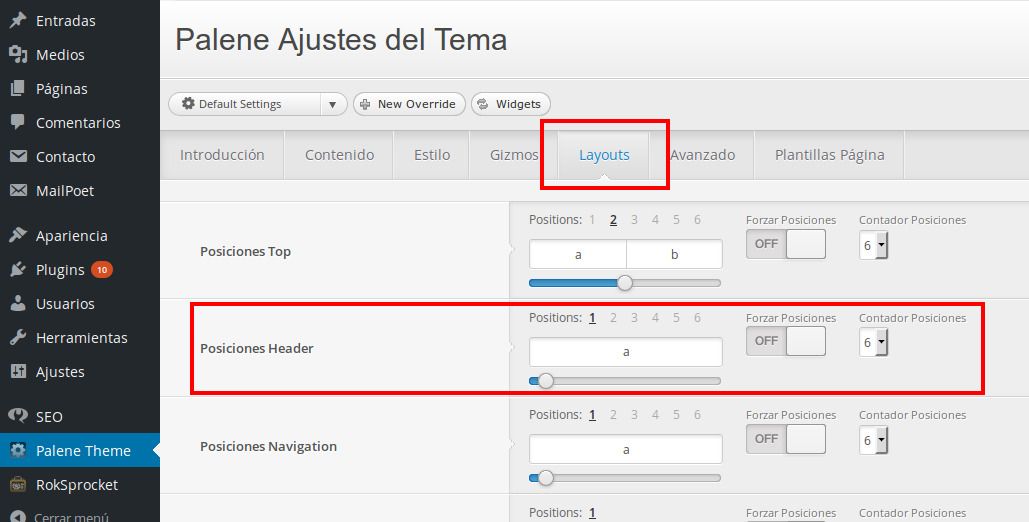Viewport: 1029px width, 522px height.
Task: Toggle Forzar Posiciones for Posiciones Top
Action: coord(786,244)
